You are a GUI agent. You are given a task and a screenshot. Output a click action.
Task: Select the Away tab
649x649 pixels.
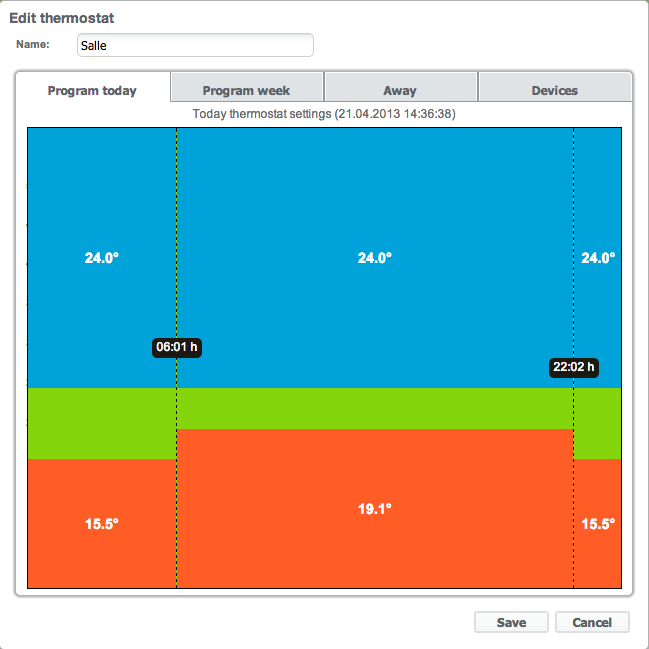pyautogui.click(x=400, y=90)
